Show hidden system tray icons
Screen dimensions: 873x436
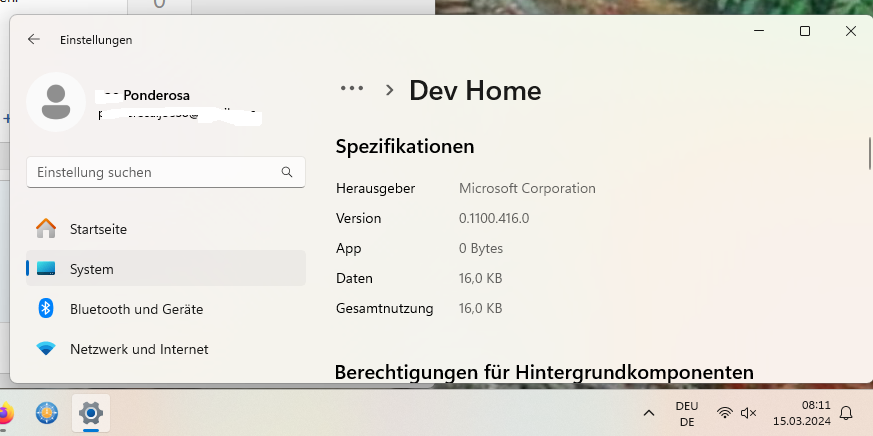(649, 412)
